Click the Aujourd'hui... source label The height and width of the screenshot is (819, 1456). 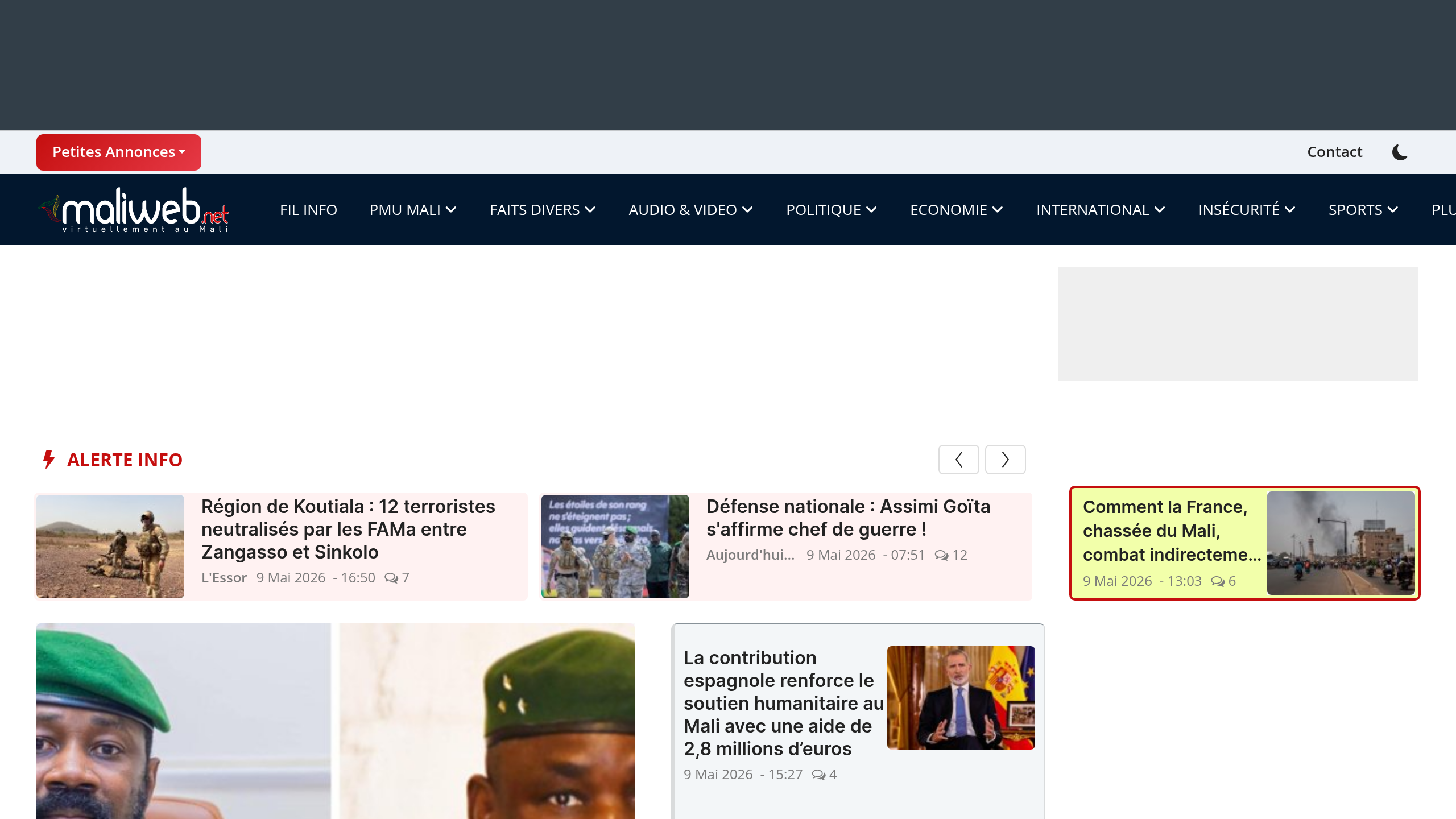click(750, 555)
